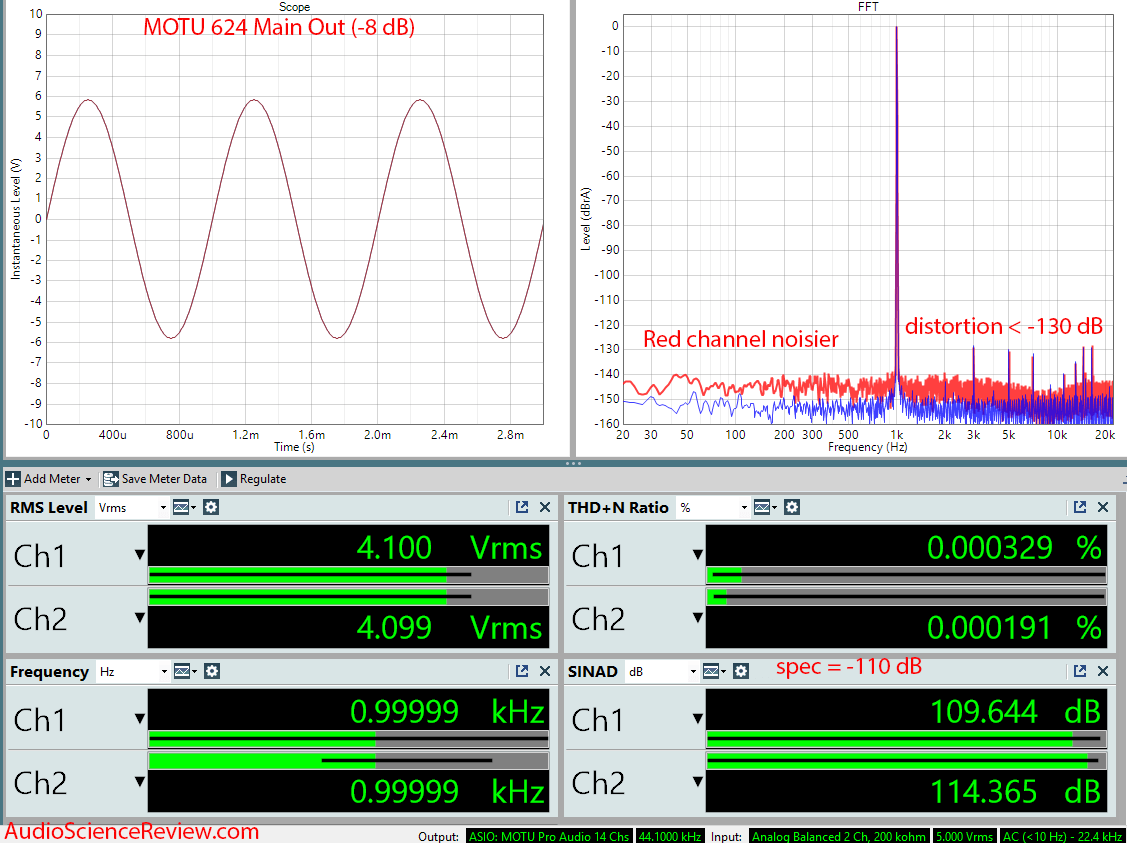Click SINAD Ch1 bar graph
Viewport: 1127px width, 843px height.
[906, 739]
